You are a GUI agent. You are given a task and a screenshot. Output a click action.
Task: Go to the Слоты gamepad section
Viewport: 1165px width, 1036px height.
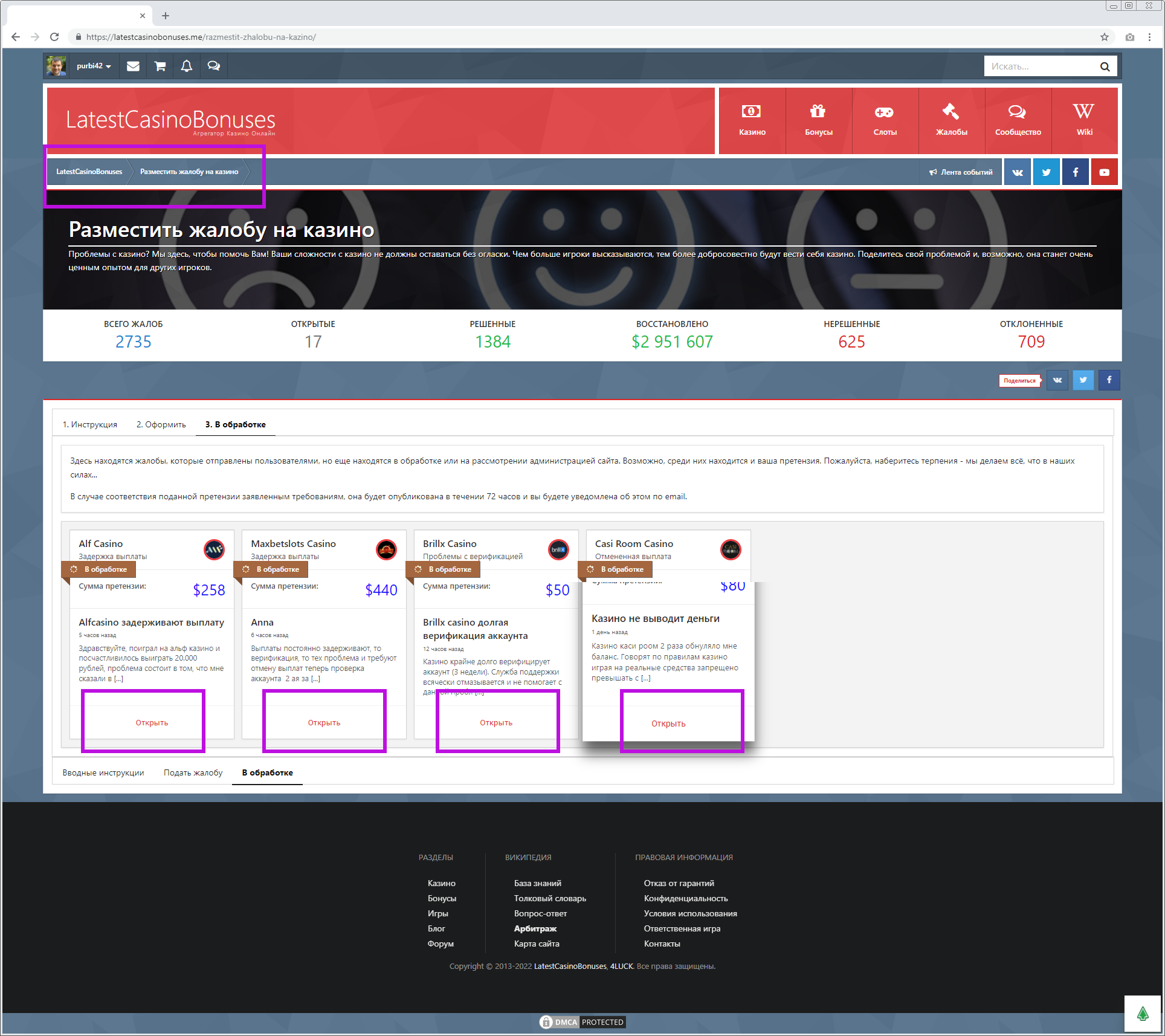[885, 120]
